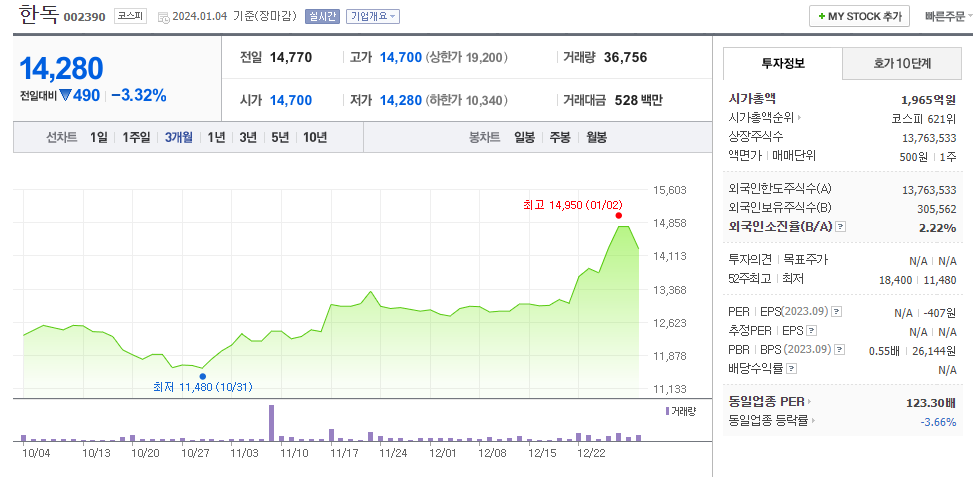Click the red 최고 marker dot on chart
The image size is (979, 477).
(x=618, y=215)
